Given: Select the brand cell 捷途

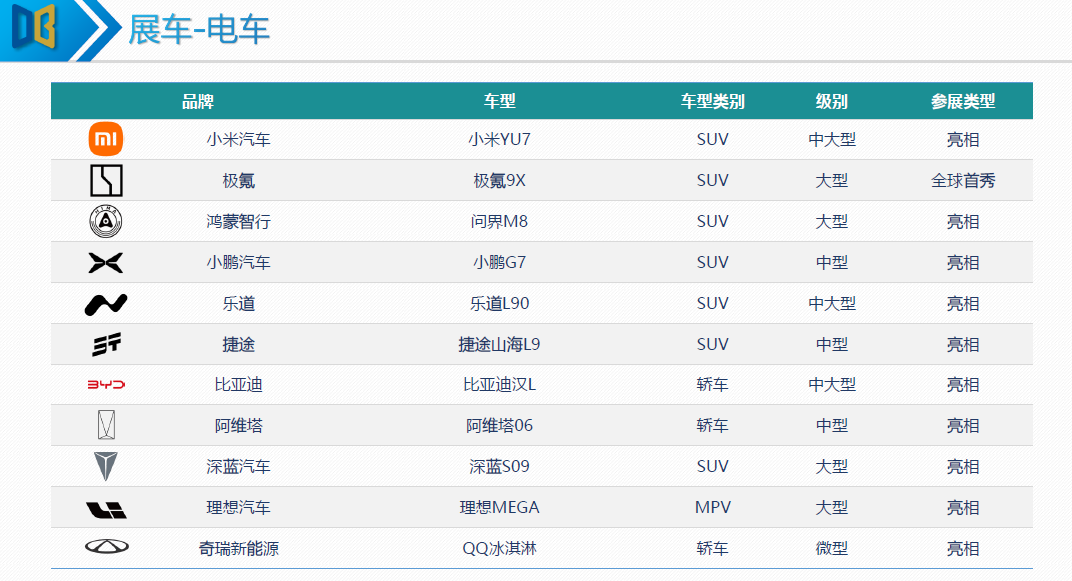Looking at the screenshot, I should tap(239, 344).
